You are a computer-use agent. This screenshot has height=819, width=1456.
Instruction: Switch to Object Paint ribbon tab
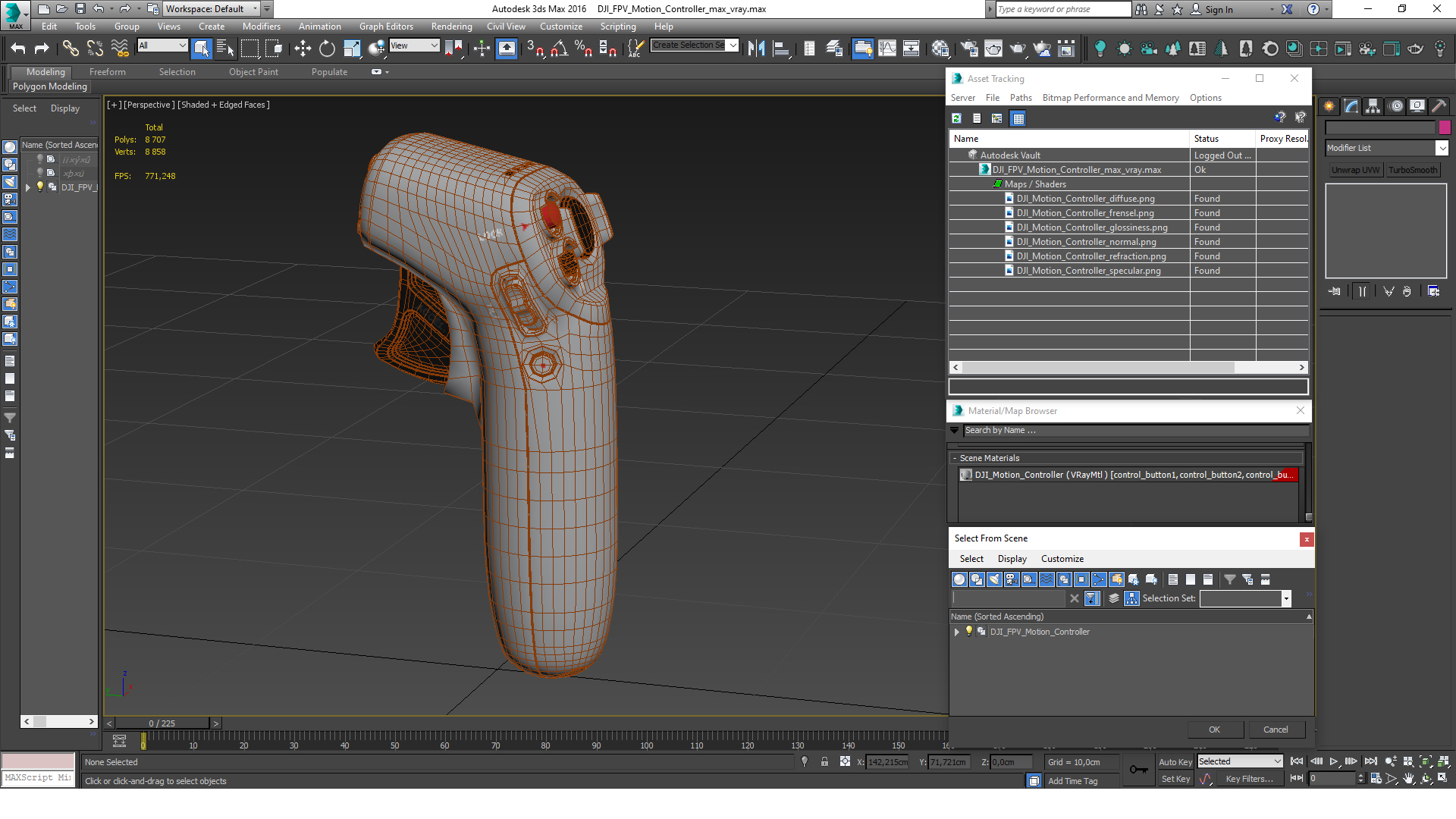(253, 72)
